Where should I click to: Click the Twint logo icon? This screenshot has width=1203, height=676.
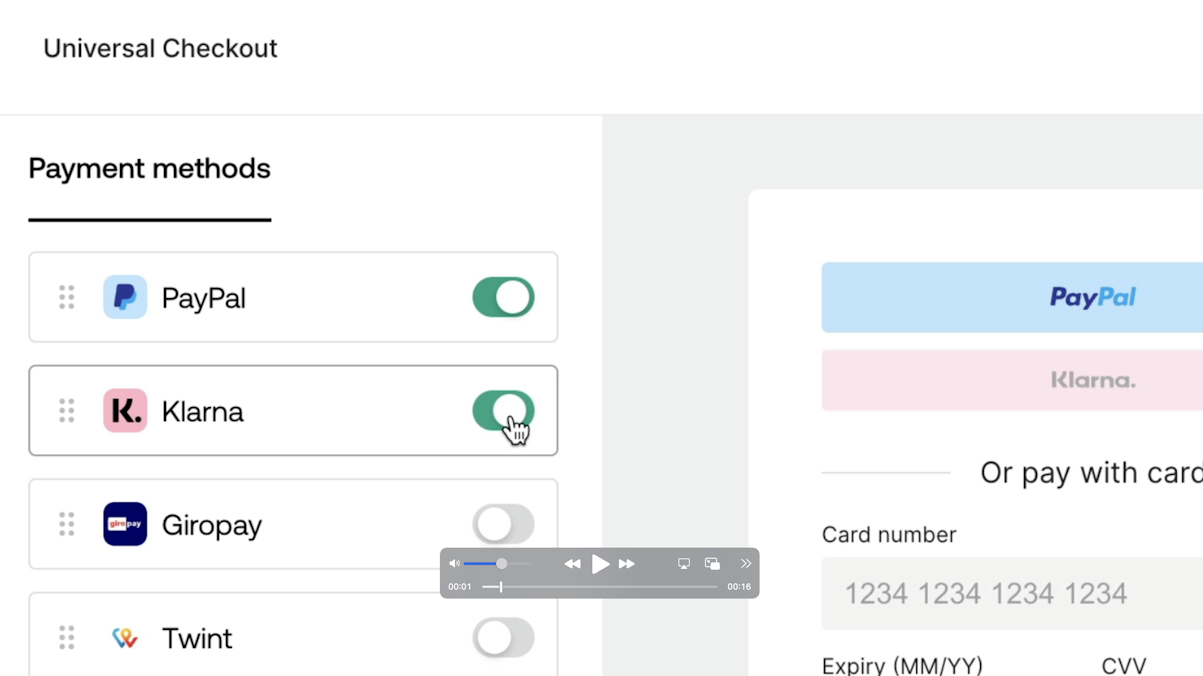click(125, 638)
